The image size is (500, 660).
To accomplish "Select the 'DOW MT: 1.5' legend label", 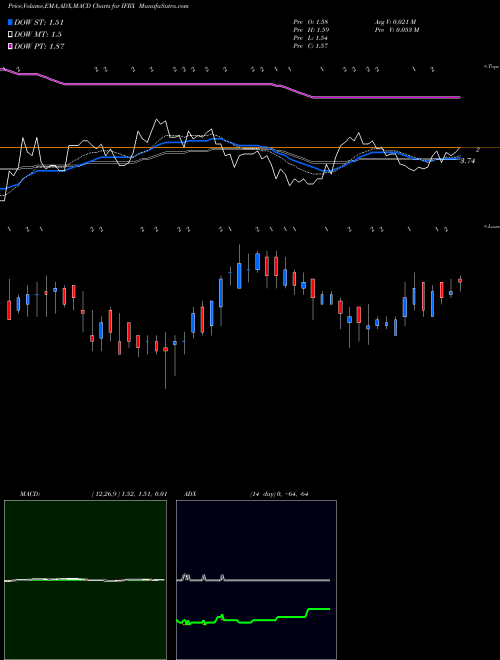I will click(x=38, y=35).
